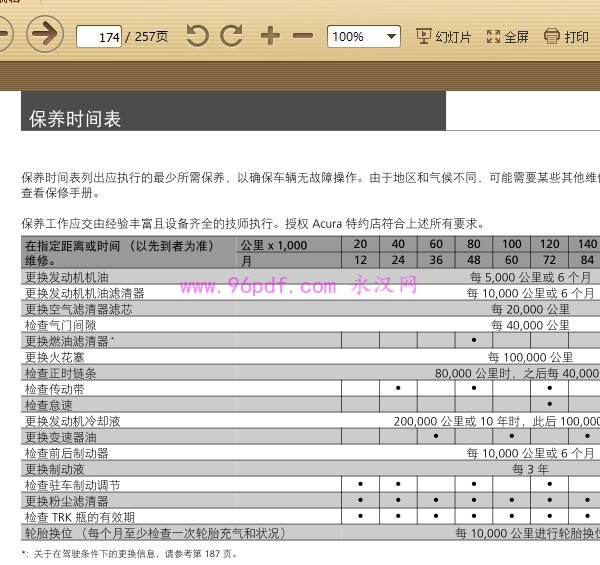Go to the next page arrow

pyautogui.click(x=44, y=36)
